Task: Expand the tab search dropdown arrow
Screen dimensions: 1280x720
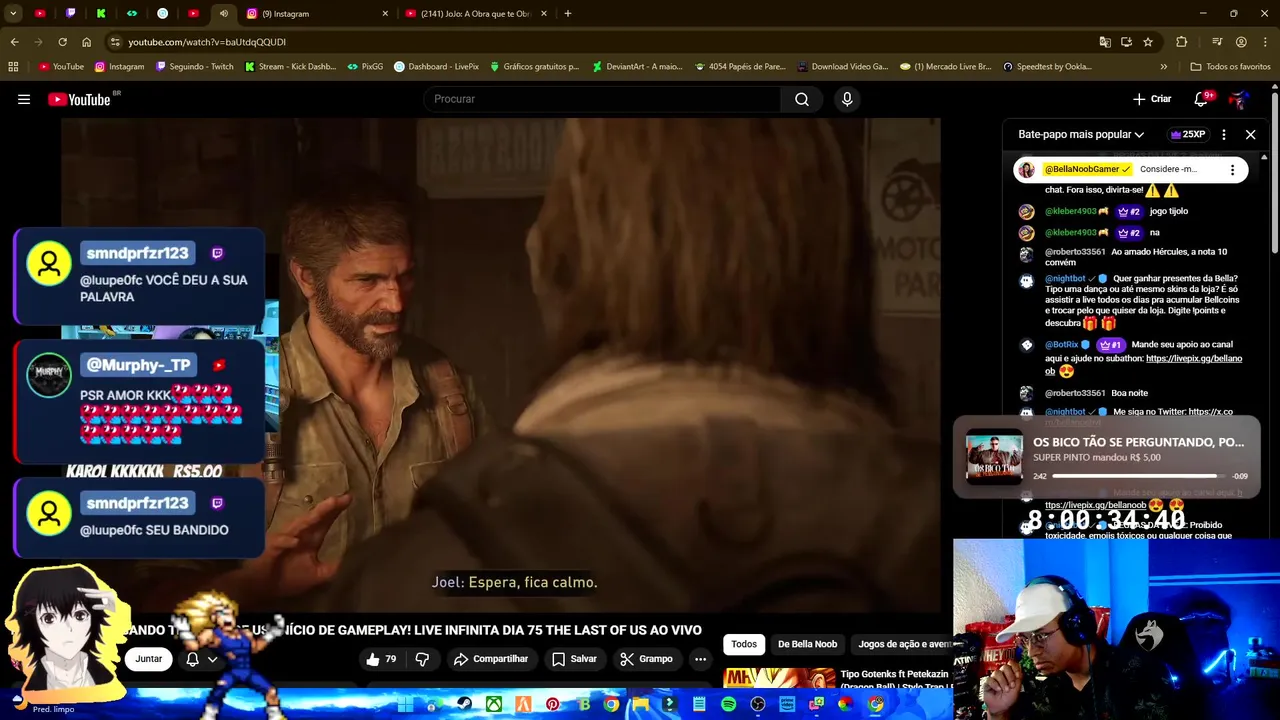Action: [13, 14]
